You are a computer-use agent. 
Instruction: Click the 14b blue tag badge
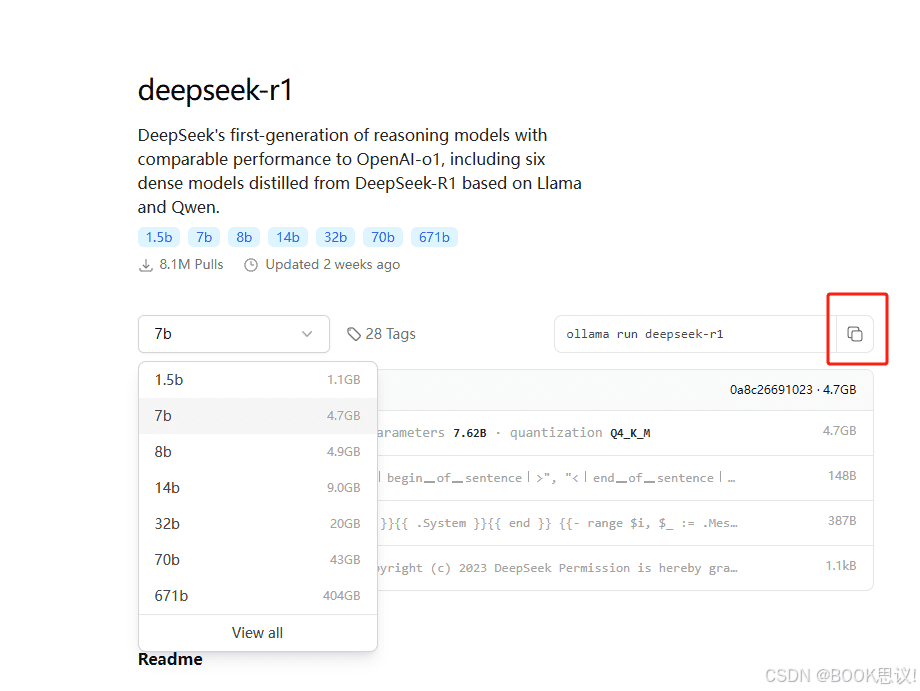point(288,237)
